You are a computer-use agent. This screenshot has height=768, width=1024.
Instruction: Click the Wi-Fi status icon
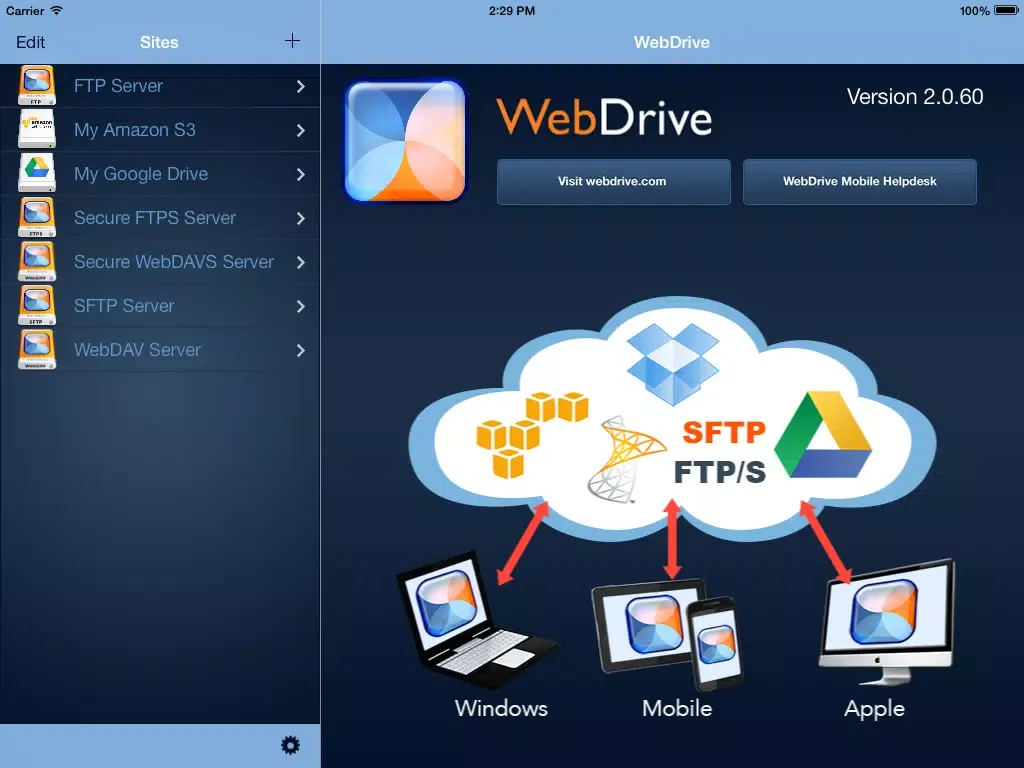click(57, 10)
